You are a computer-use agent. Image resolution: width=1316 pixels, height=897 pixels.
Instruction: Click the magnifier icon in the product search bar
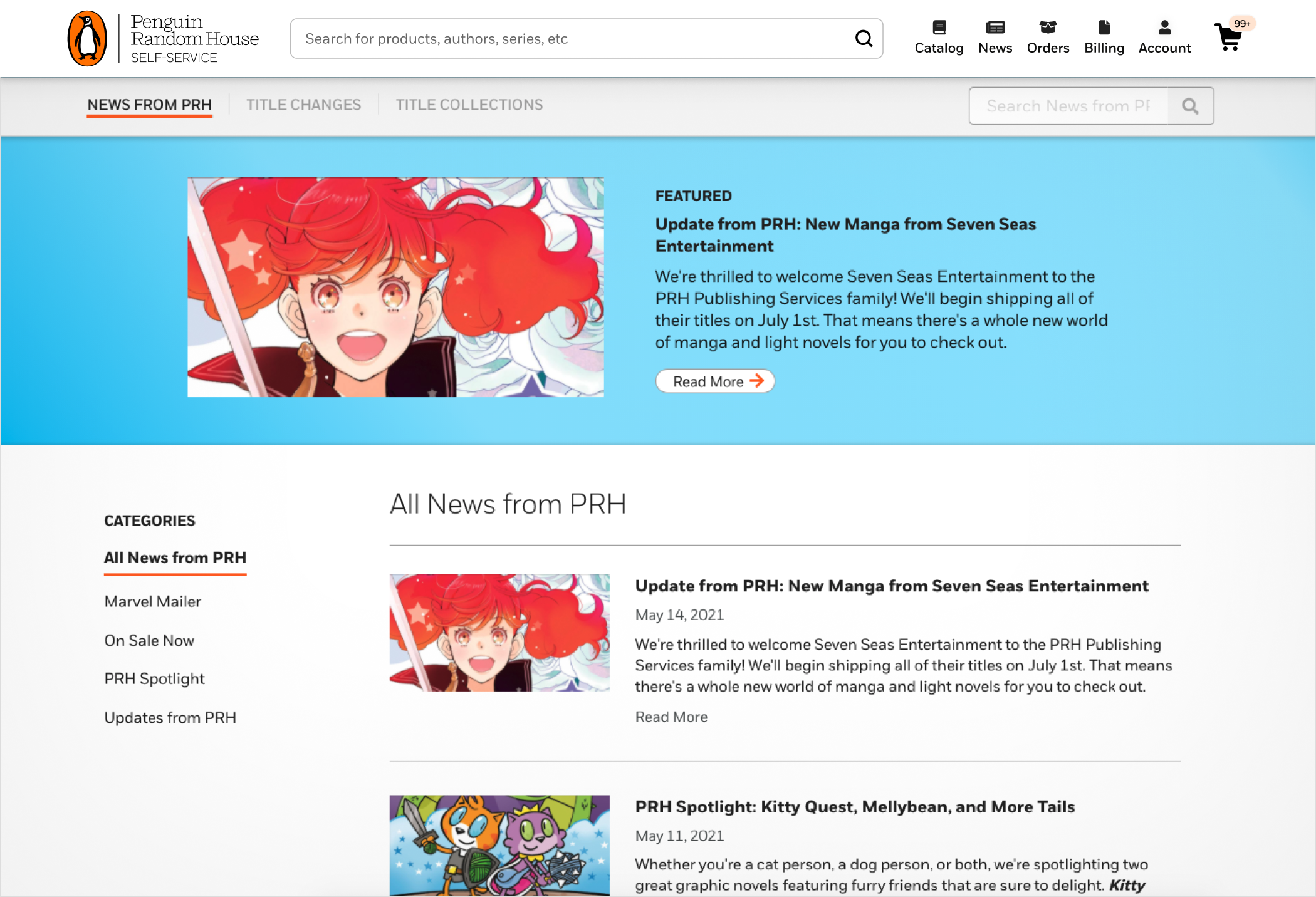click(864, 39)
